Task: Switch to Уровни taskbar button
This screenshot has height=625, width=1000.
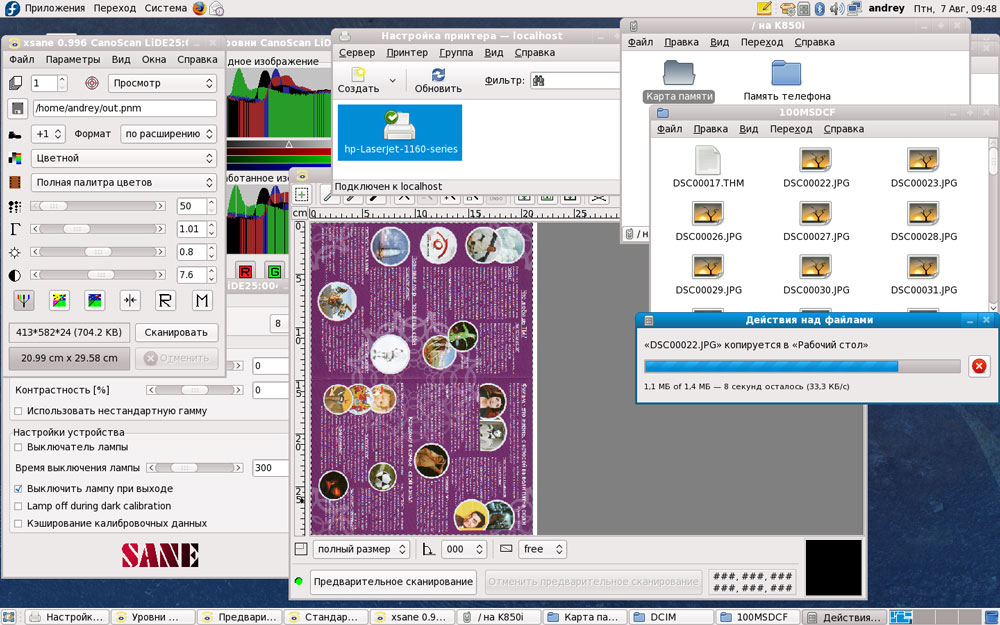Action: [154, 617]
